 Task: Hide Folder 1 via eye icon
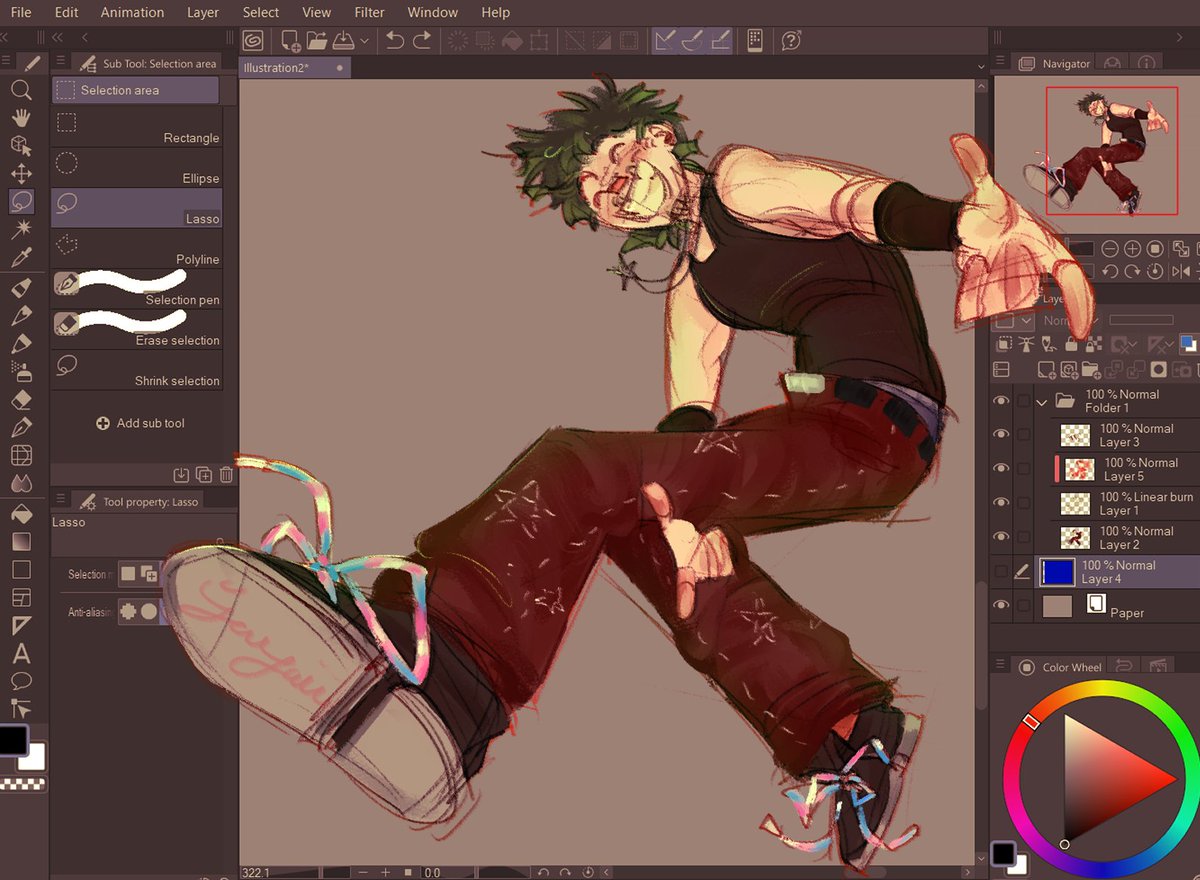1001,401
